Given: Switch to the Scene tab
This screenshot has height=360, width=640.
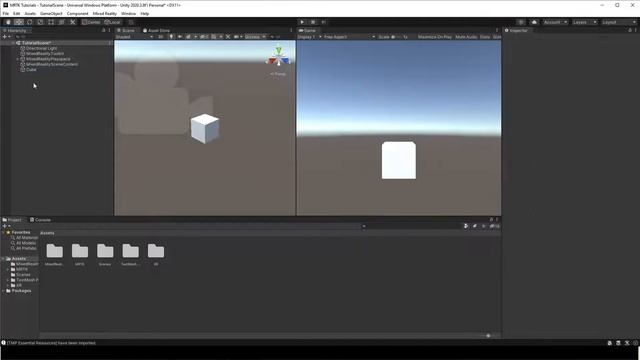Looking at the screenshot, I should click(x=126, y=31).
